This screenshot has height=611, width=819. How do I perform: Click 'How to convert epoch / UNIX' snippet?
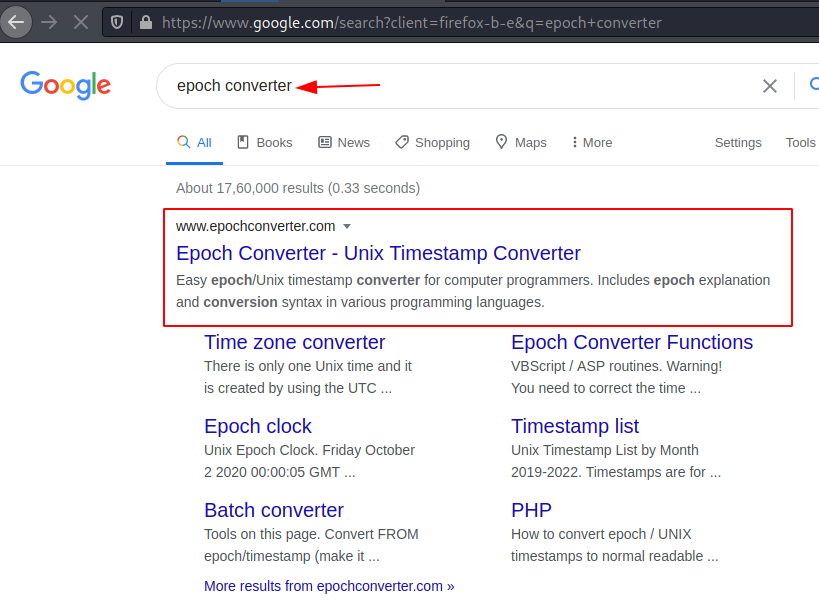point(615,545)
